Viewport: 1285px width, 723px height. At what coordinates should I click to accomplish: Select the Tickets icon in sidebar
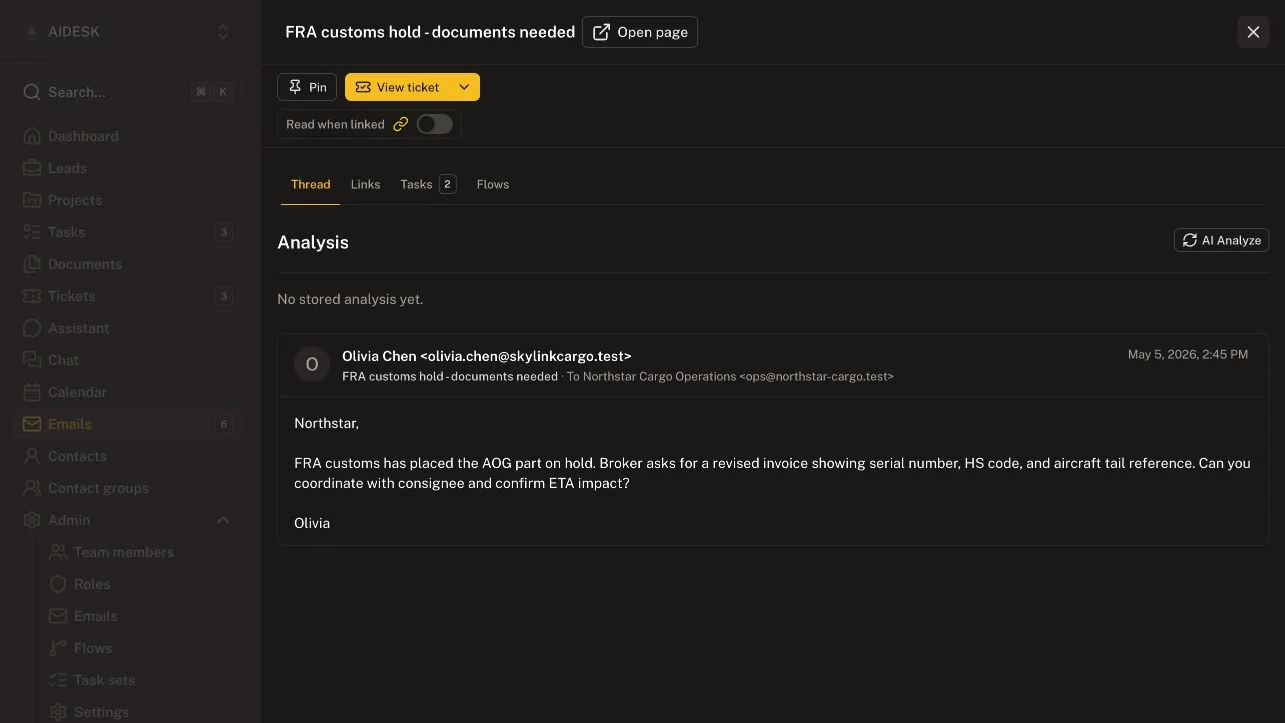(32, 296)
